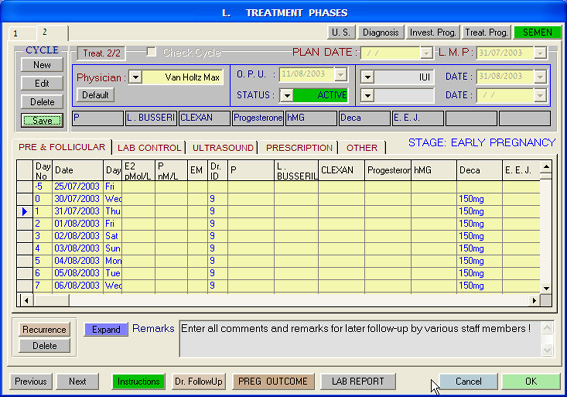
Task: Open Treat. Prog. button
Action: tap(486, 33)
